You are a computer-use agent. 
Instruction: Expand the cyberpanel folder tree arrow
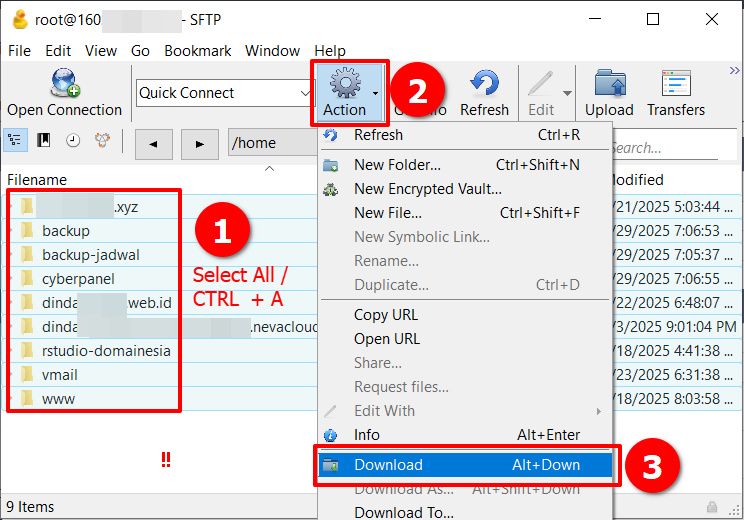coord(13,279)
